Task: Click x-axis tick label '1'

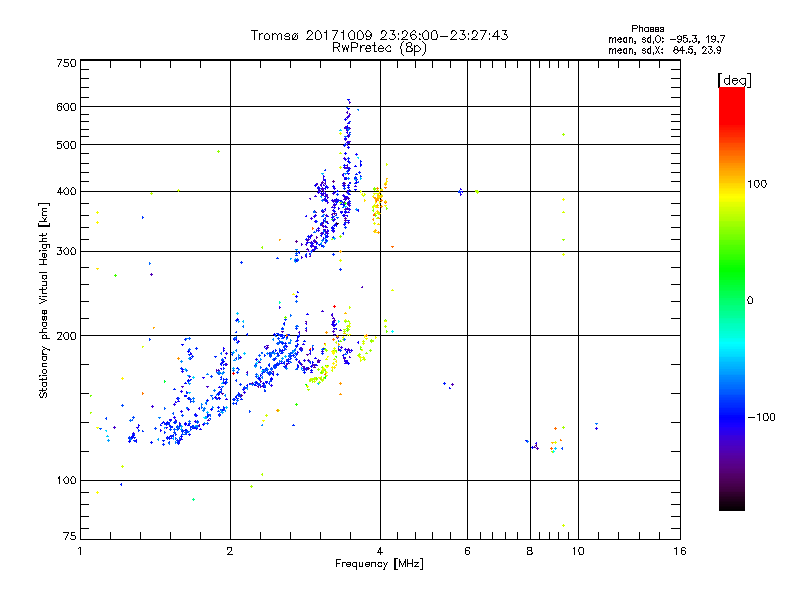Action: click(x=80, y=551)
